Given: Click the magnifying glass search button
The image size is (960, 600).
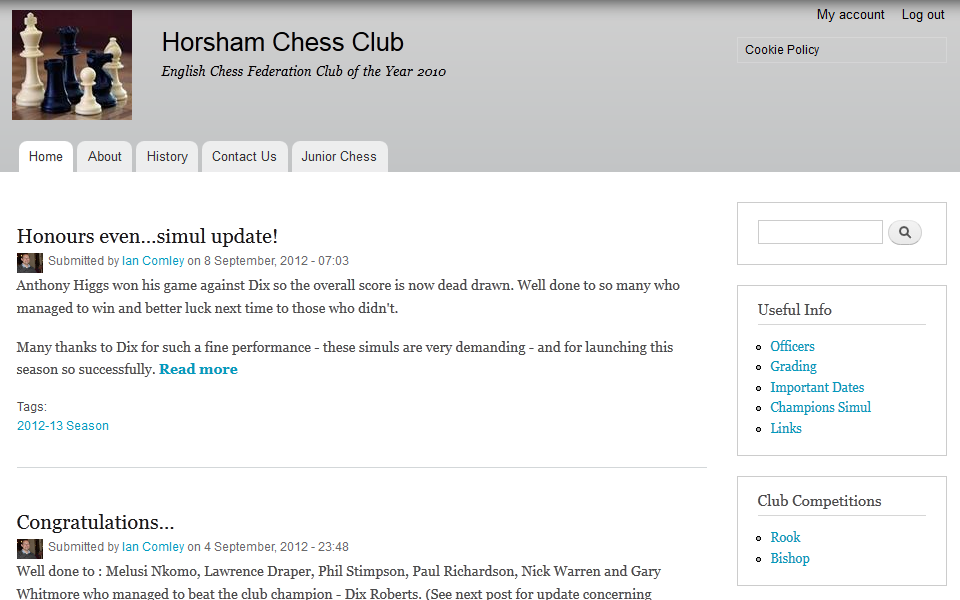Looking at the screenshot, I should [904, 233].
